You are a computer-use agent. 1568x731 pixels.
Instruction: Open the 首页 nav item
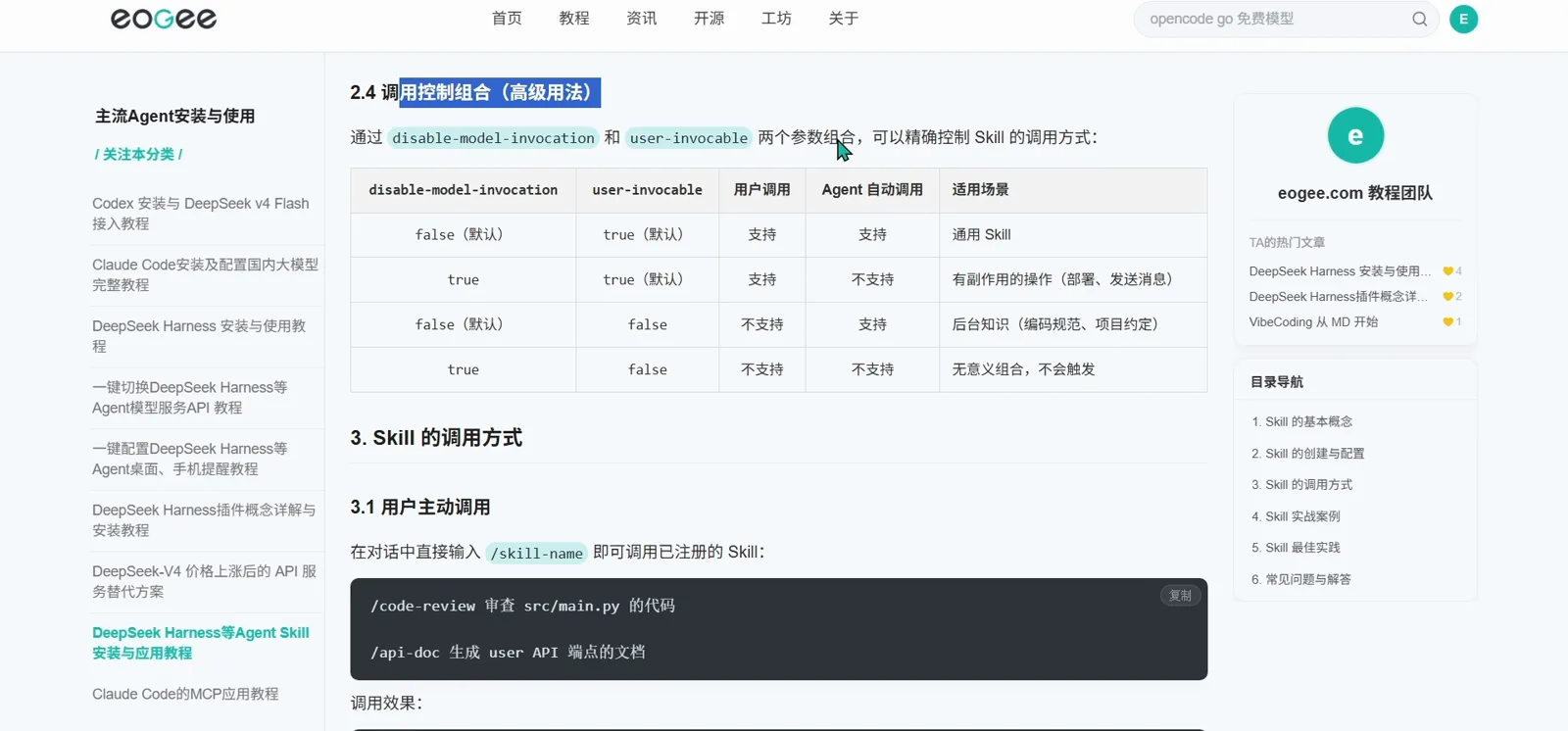[x=507, y=19]
